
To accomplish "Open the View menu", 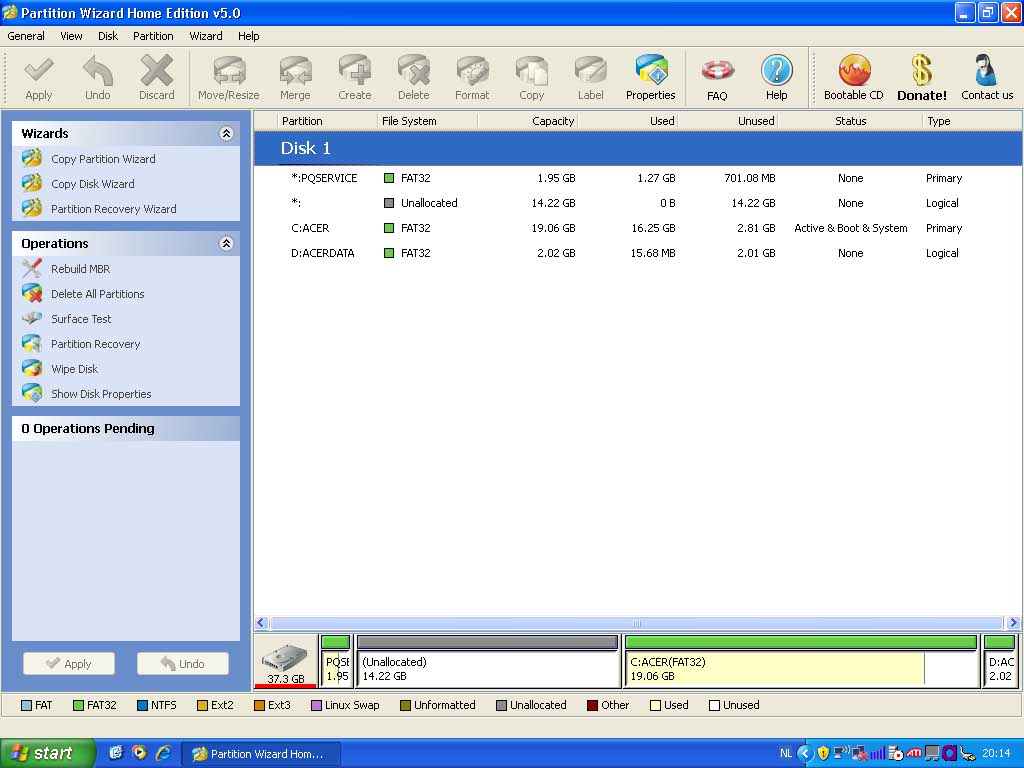I will (x=71, y=36).
